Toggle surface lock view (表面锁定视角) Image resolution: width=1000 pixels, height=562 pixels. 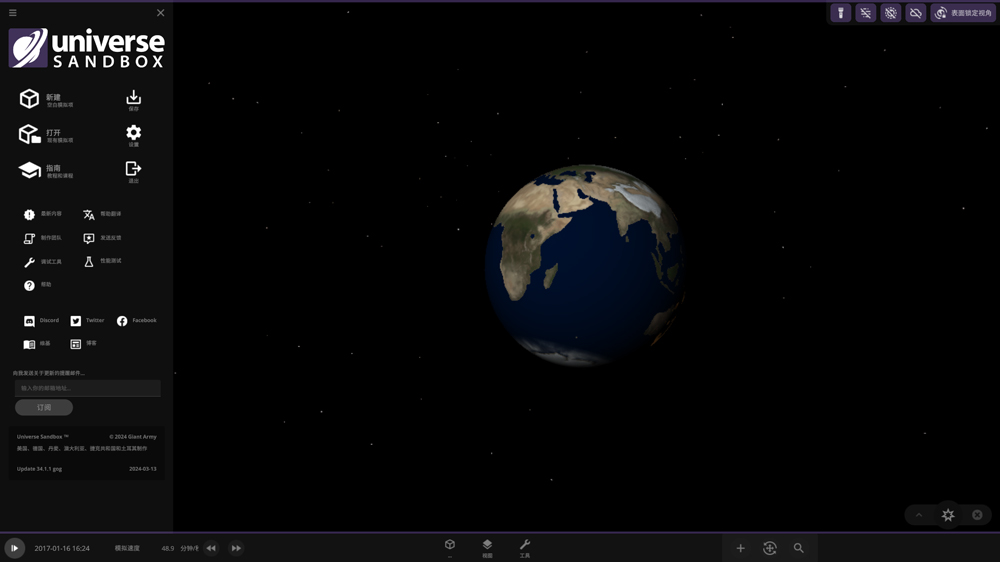coord(963,13)
